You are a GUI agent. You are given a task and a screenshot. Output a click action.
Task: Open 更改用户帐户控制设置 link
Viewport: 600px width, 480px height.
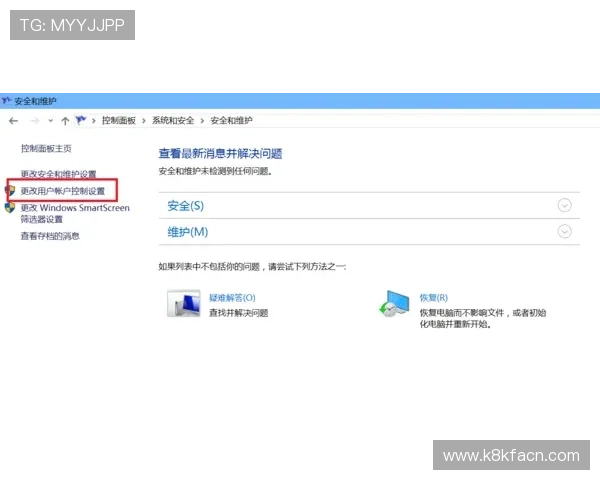pos(63,191)
